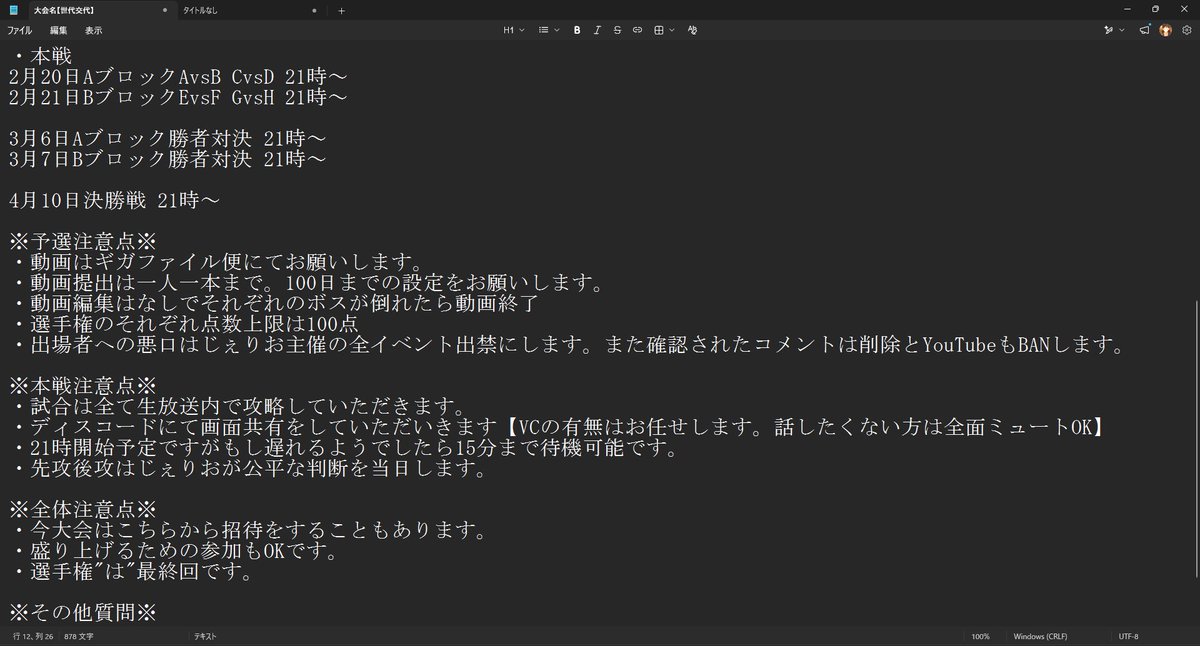Toggle italic formatting
The width and height of the screenshot is (1200, 646).
click(597, 30)
